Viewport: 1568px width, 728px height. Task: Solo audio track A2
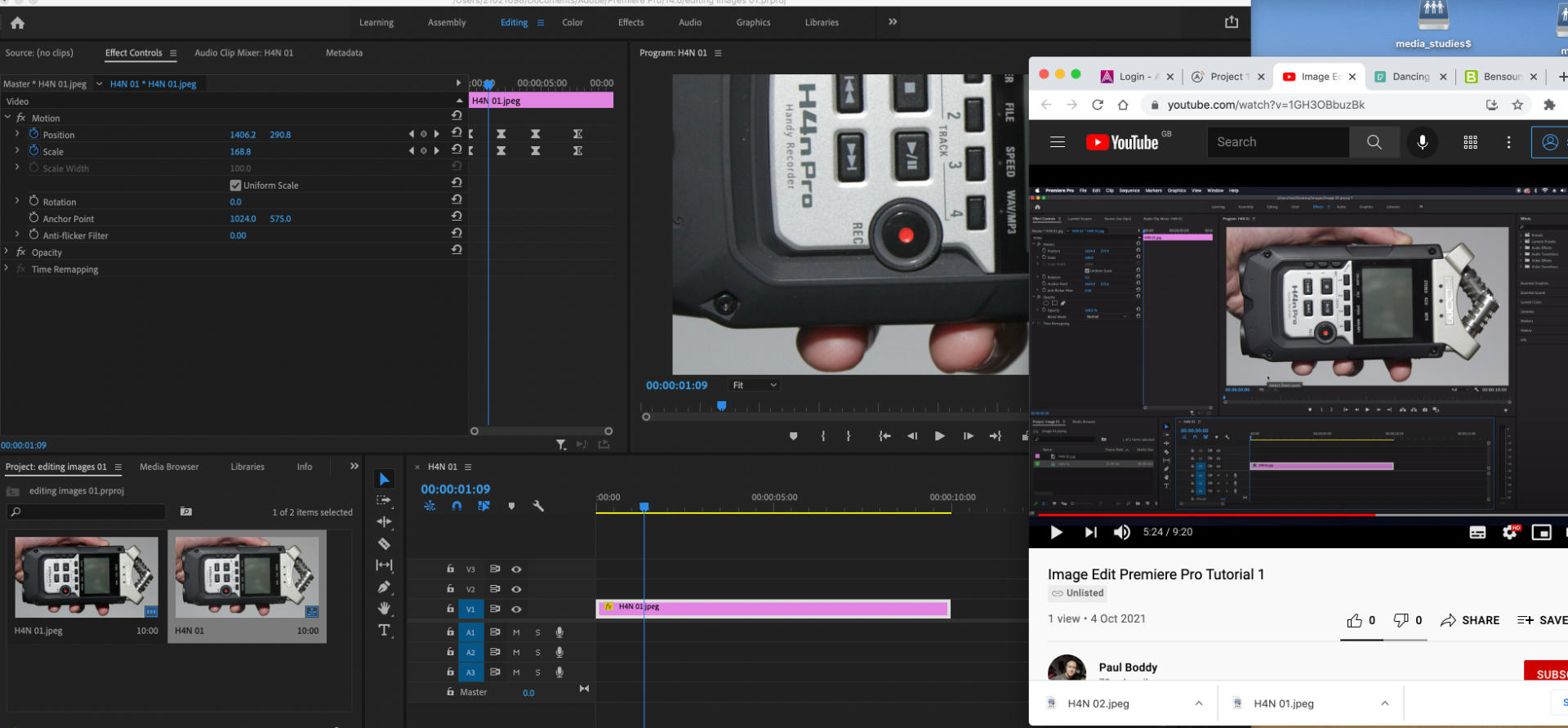pyautogui.click(x=537, y=652)
